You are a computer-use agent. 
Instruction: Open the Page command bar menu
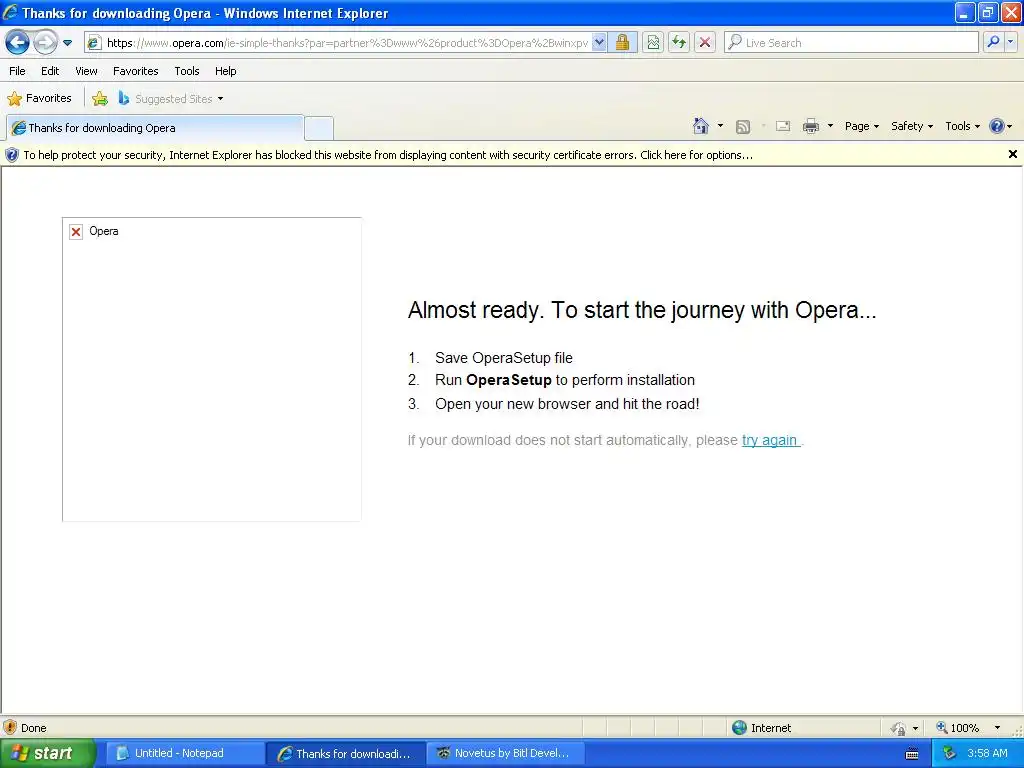click(x=861, y=126)
